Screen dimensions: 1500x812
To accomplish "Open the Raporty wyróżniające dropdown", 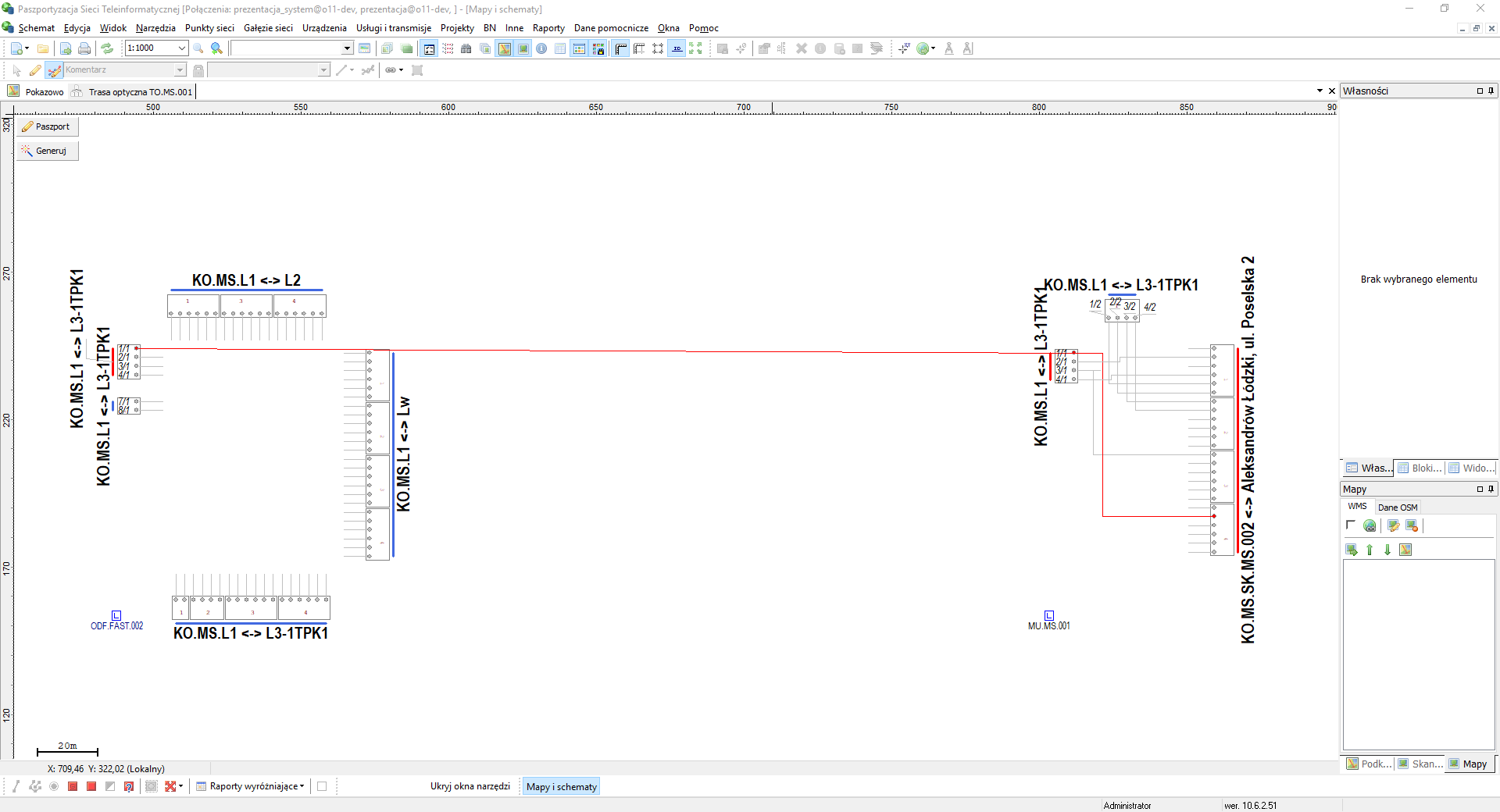I will coord(302,786).
